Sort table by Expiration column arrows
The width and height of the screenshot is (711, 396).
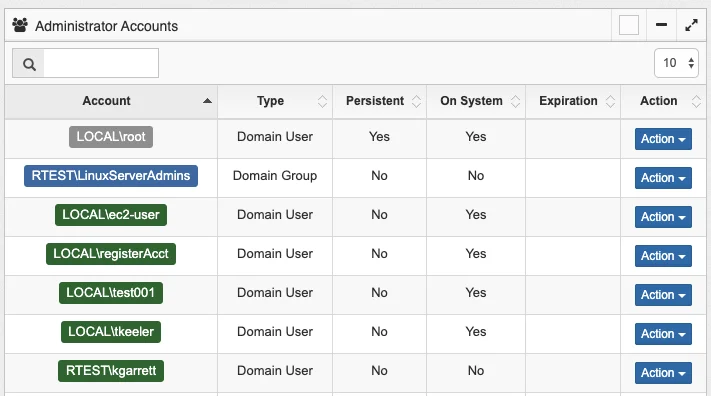tap(610, 101)
